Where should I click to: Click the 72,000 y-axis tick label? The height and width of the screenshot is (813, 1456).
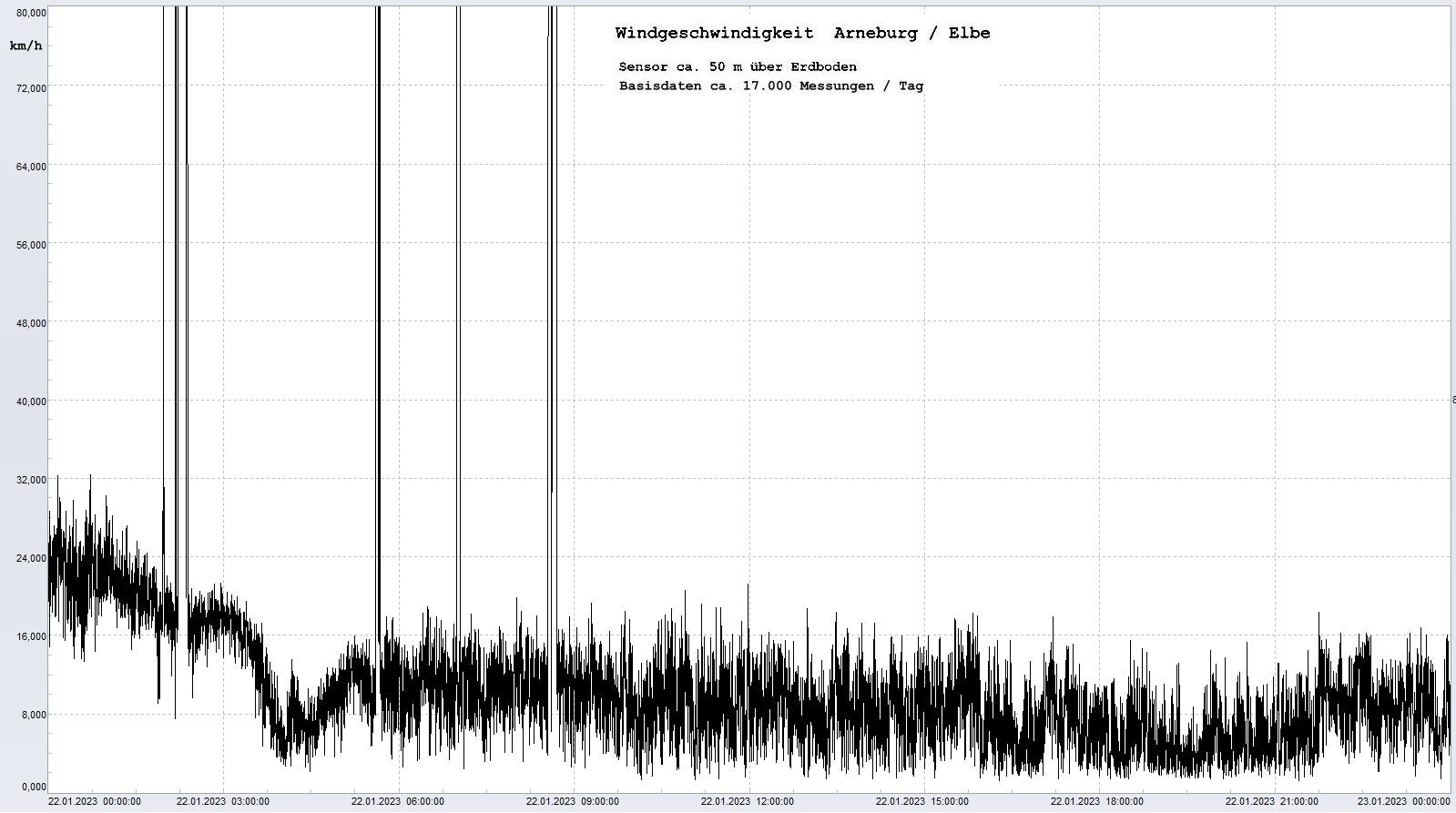[x=31, y=88]
